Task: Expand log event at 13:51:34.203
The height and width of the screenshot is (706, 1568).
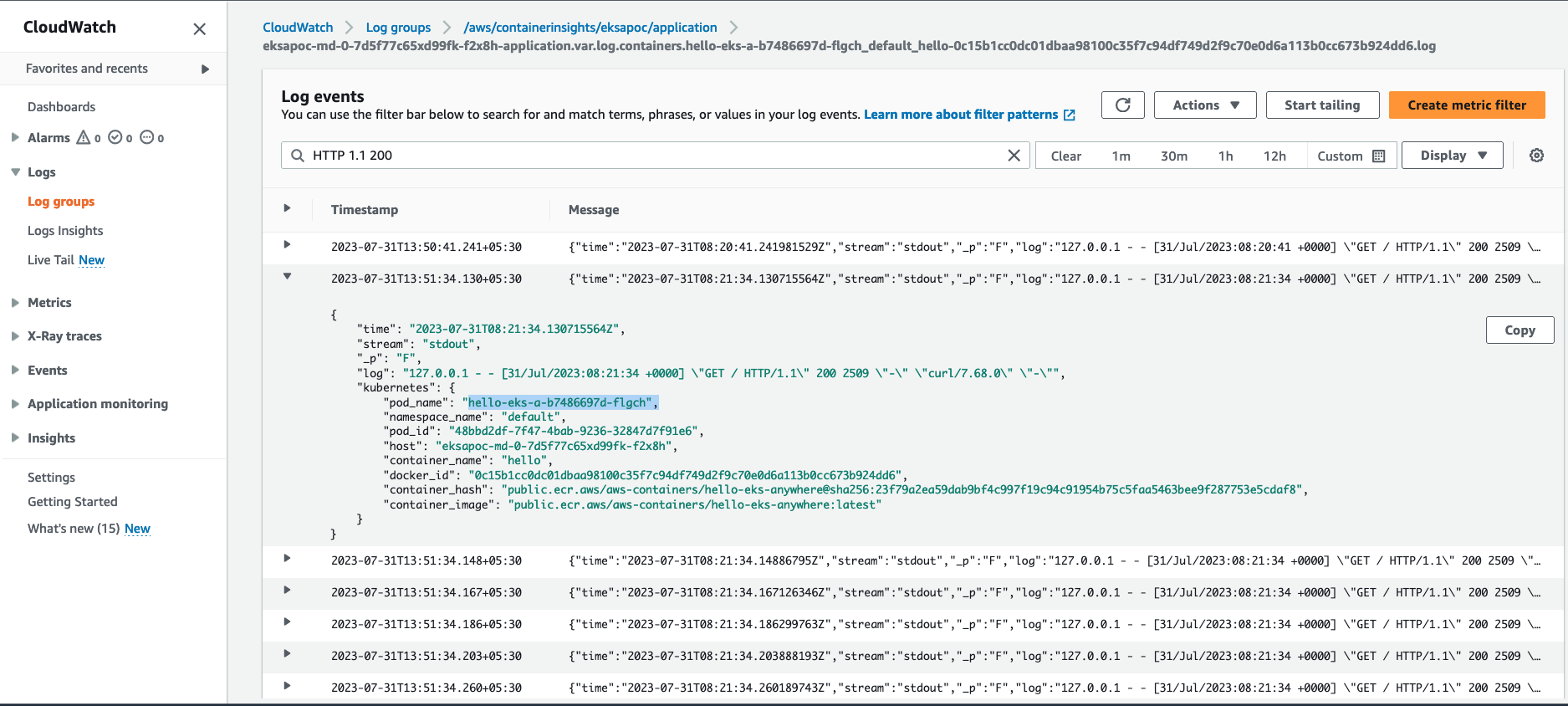Action: [x=287, y=653]
